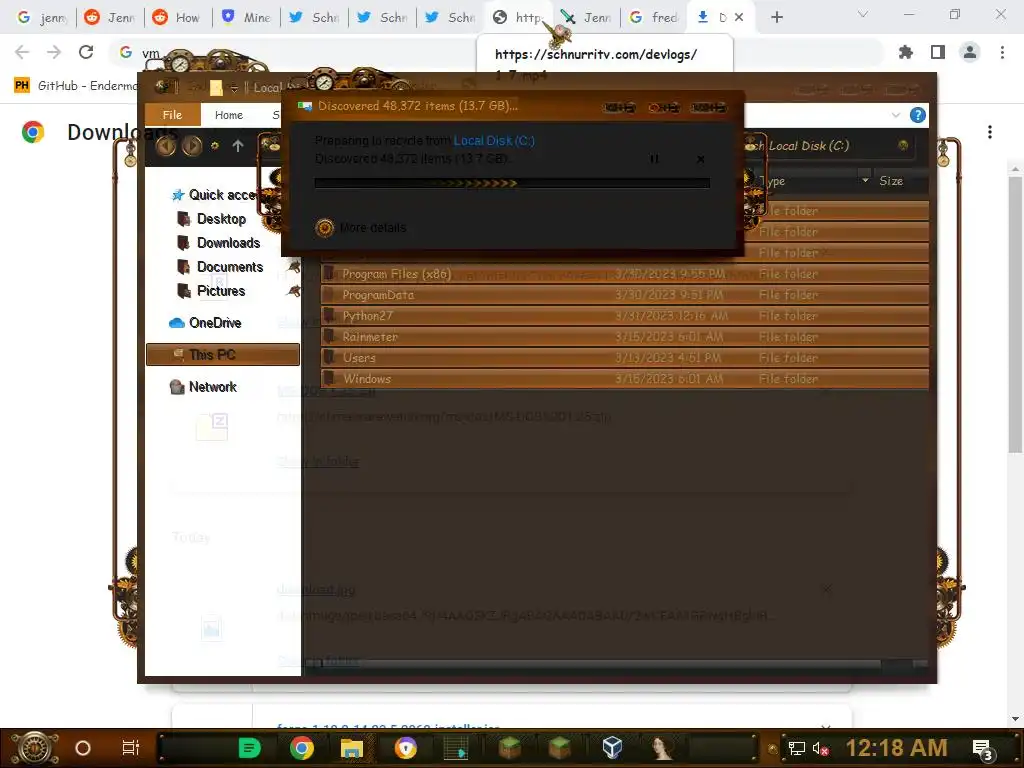Switch to the 'fred' Google tab
This screenshot has height=768, width=1024.
654,18
